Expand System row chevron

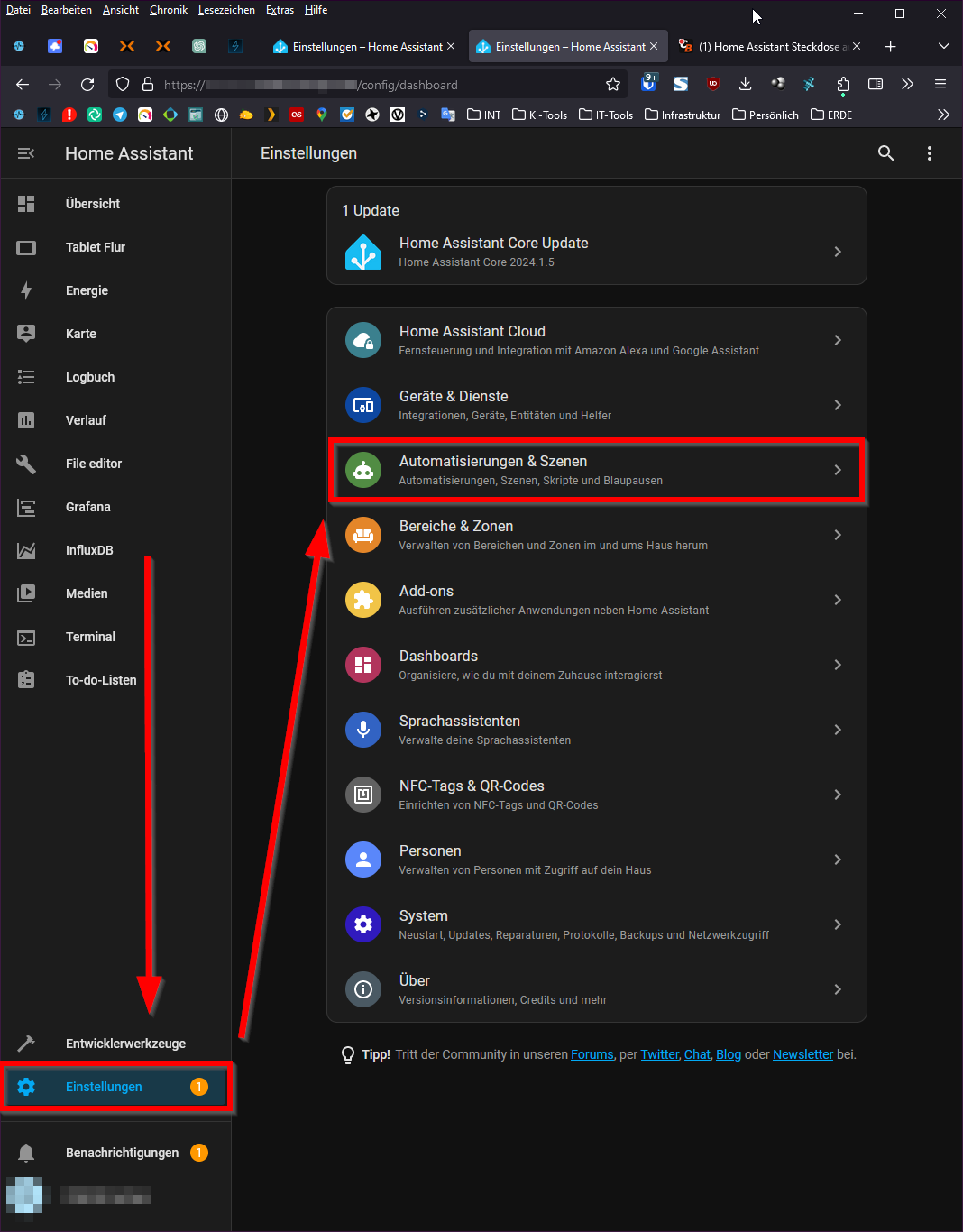[838, 924]
